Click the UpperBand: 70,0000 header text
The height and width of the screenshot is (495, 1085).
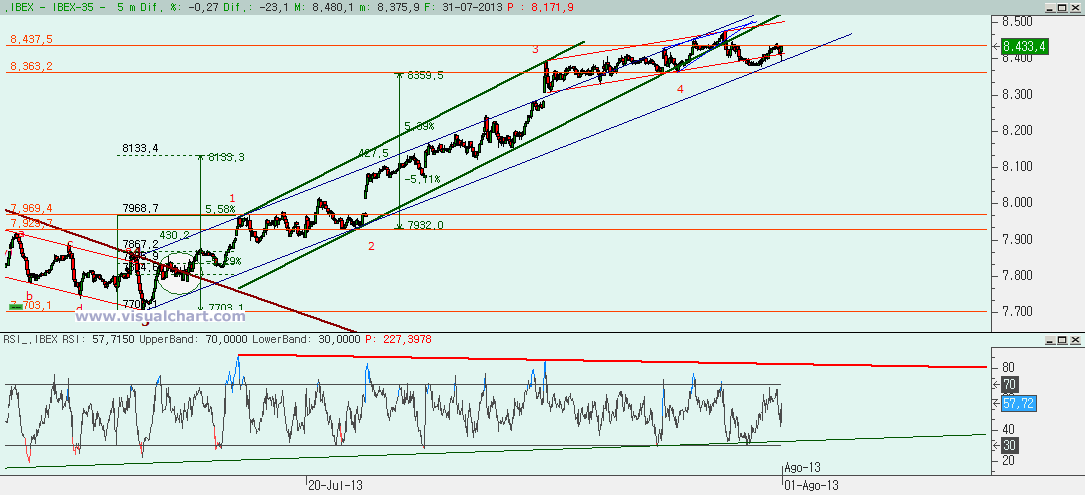coord(192,339)
